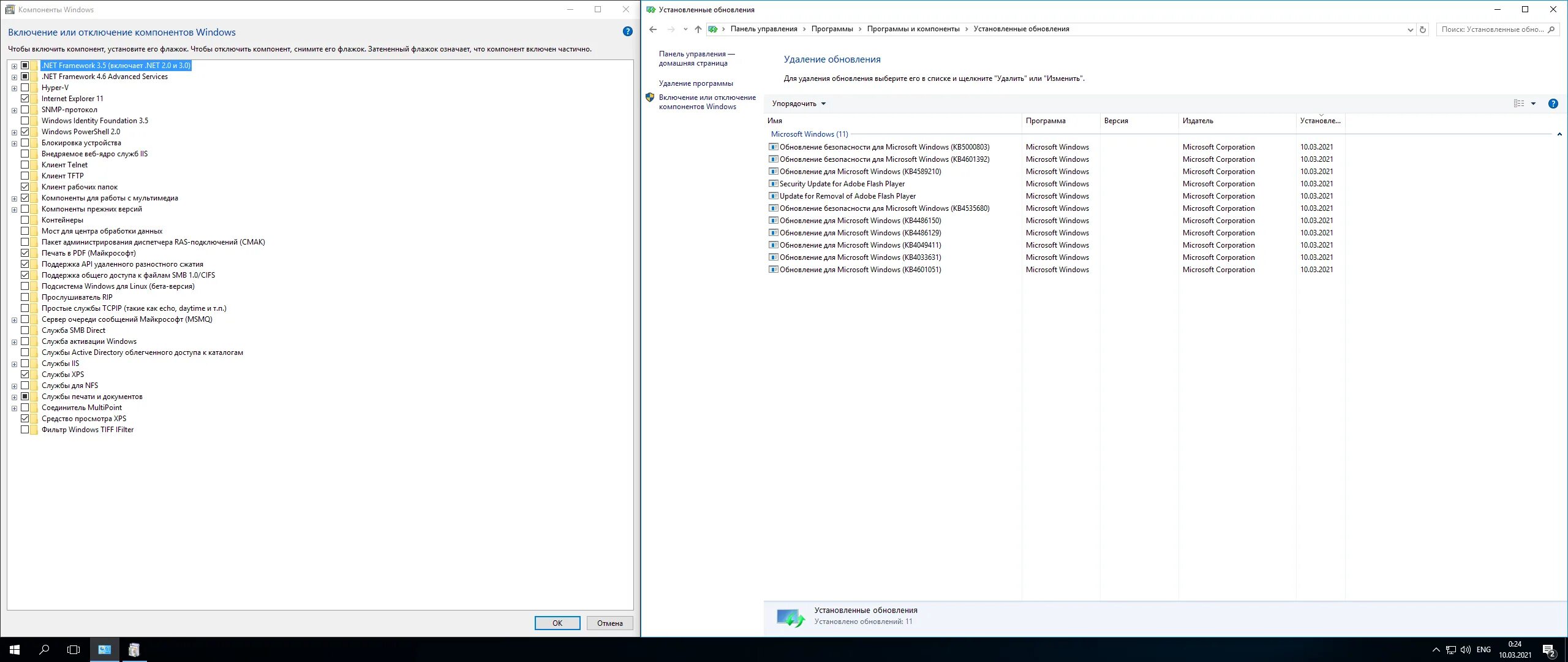Click the blue help icon in the updates toolbar
The height and width of the screenshot is (662, 1568).
[x=1553, y=104]
